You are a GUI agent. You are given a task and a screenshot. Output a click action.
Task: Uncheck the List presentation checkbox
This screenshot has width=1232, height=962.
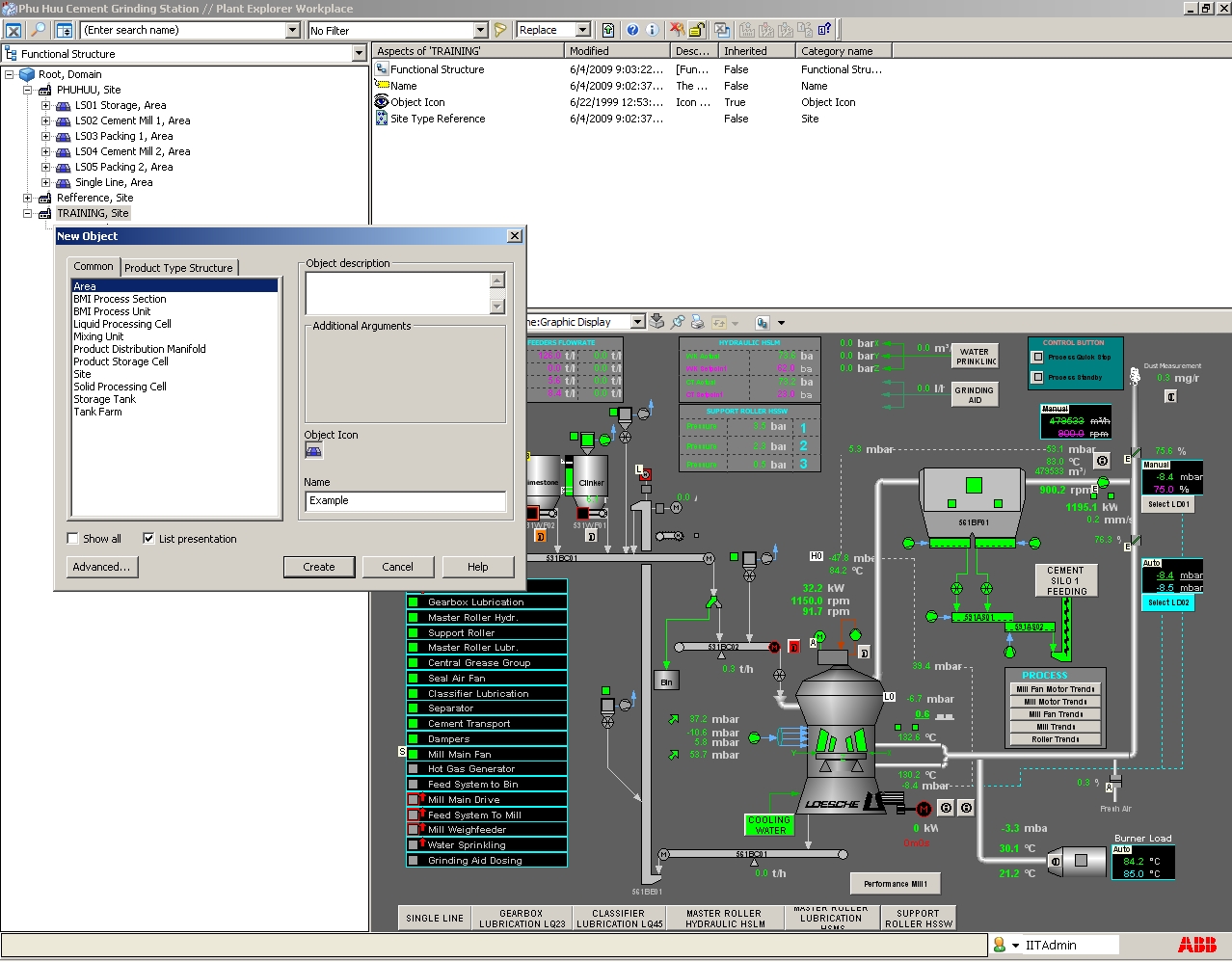point(148,539)
